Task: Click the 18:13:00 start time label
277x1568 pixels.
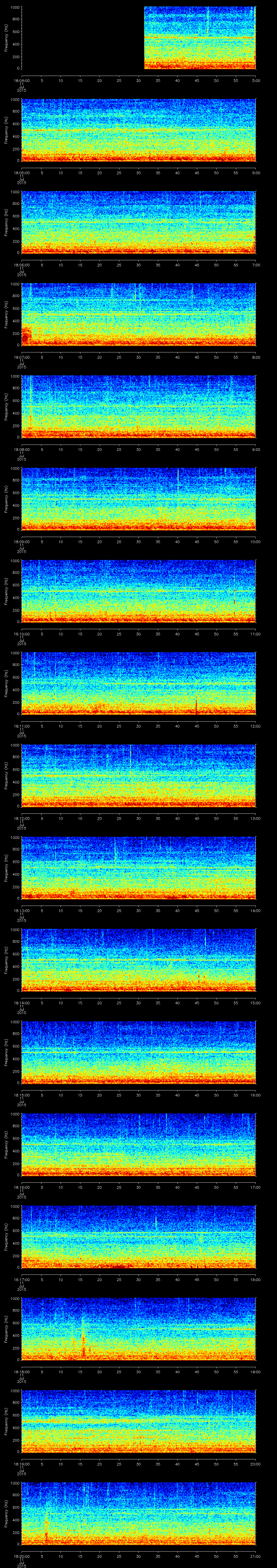Action: [x=21, y=910]
